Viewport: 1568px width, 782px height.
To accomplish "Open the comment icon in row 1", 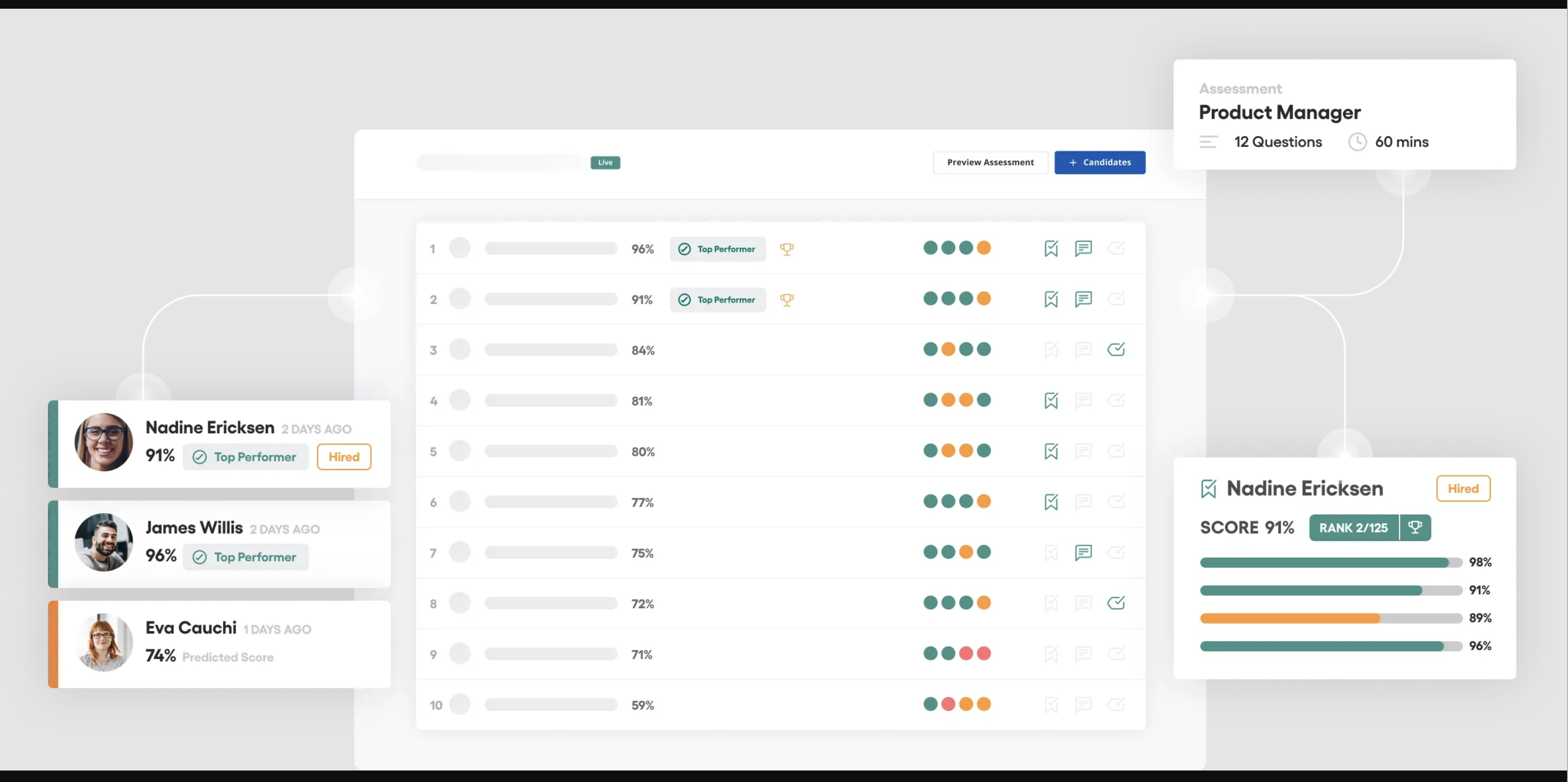I will coord(1084,248).
